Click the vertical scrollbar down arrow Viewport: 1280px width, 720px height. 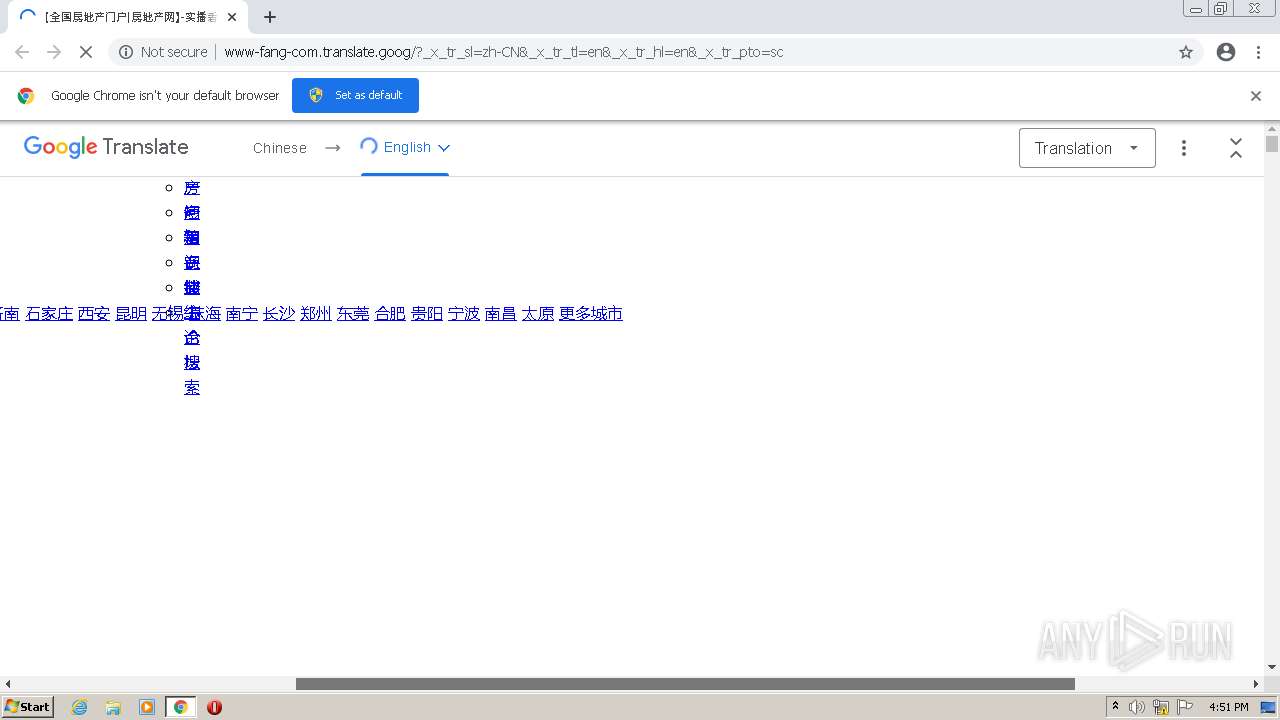coord(1272,667)
